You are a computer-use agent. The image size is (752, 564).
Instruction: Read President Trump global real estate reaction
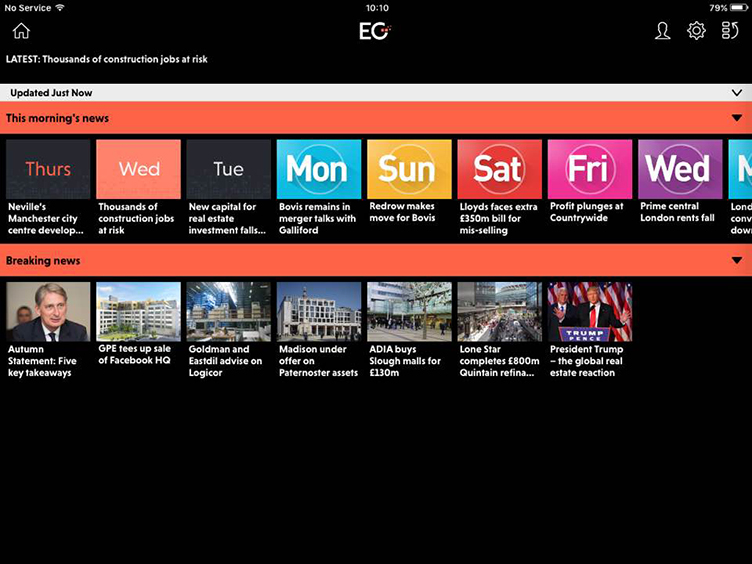pyautogui.click(x=587, y=361)
